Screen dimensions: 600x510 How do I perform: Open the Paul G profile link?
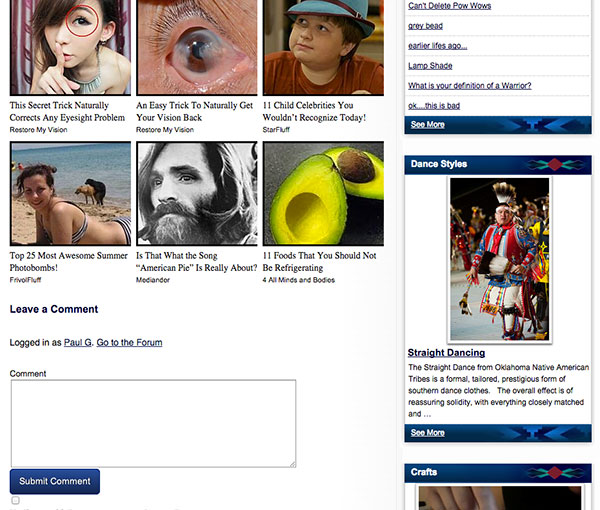pos(77,342)
